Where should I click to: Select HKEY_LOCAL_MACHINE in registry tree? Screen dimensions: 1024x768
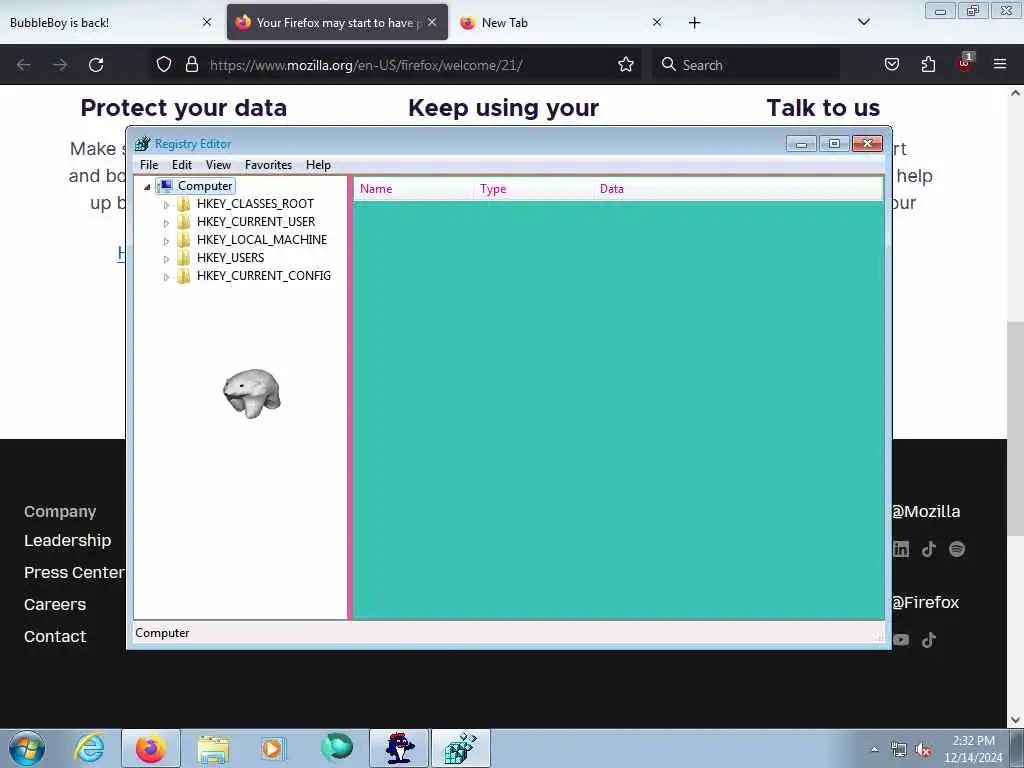click(x=262, y=240)
